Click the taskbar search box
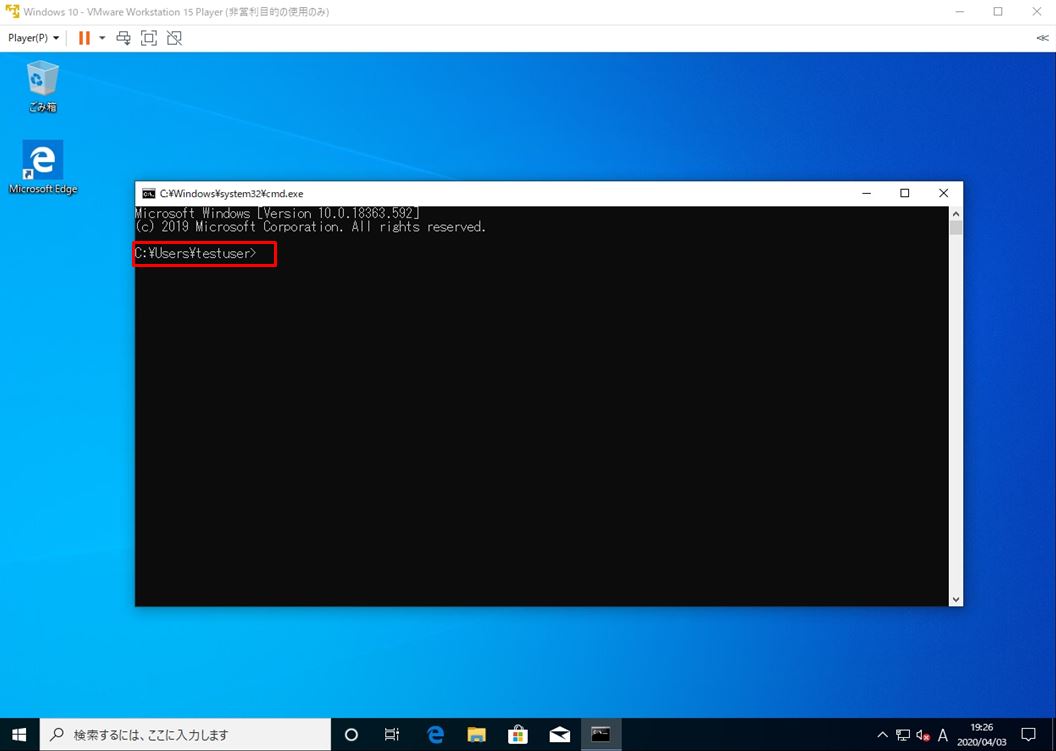Image resolution: width=1056 pixels, height=751 pixels. coord(185,734)
